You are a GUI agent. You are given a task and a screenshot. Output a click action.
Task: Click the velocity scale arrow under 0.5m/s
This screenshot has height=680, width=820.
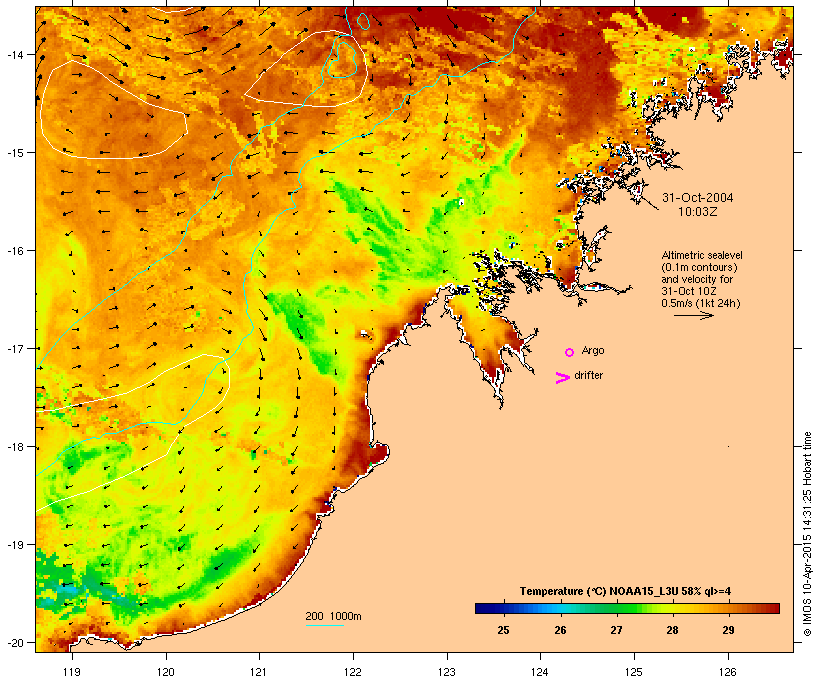pos(693,315)
